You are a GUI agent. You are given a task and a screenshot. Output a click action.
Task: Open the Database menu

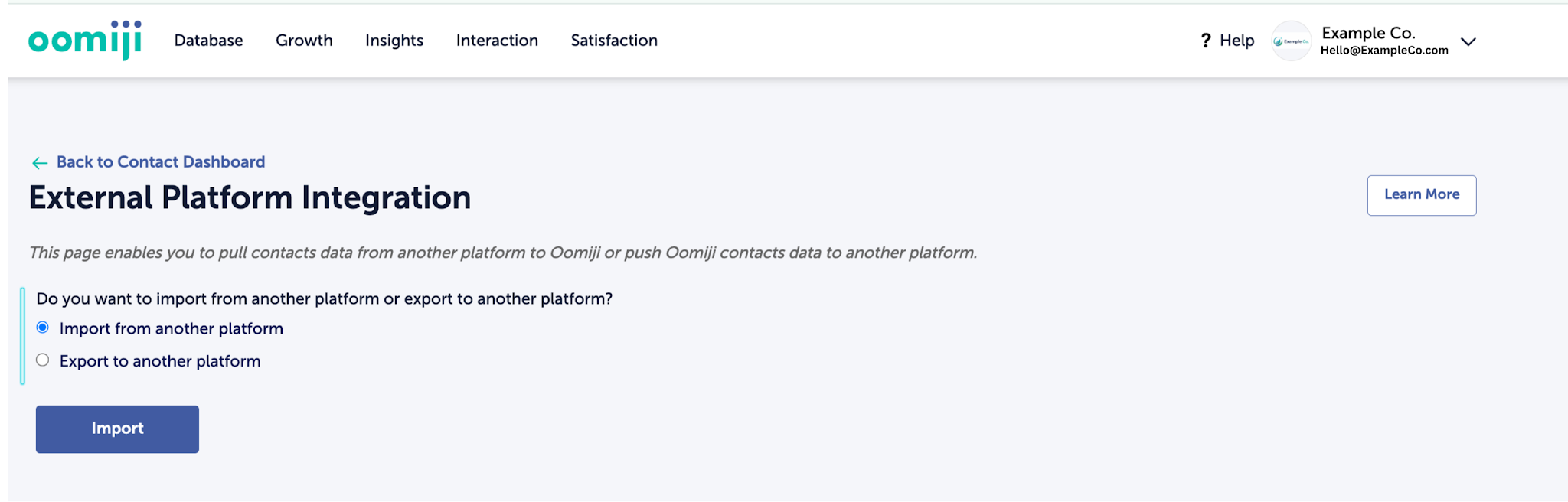(x=208, y=41)
